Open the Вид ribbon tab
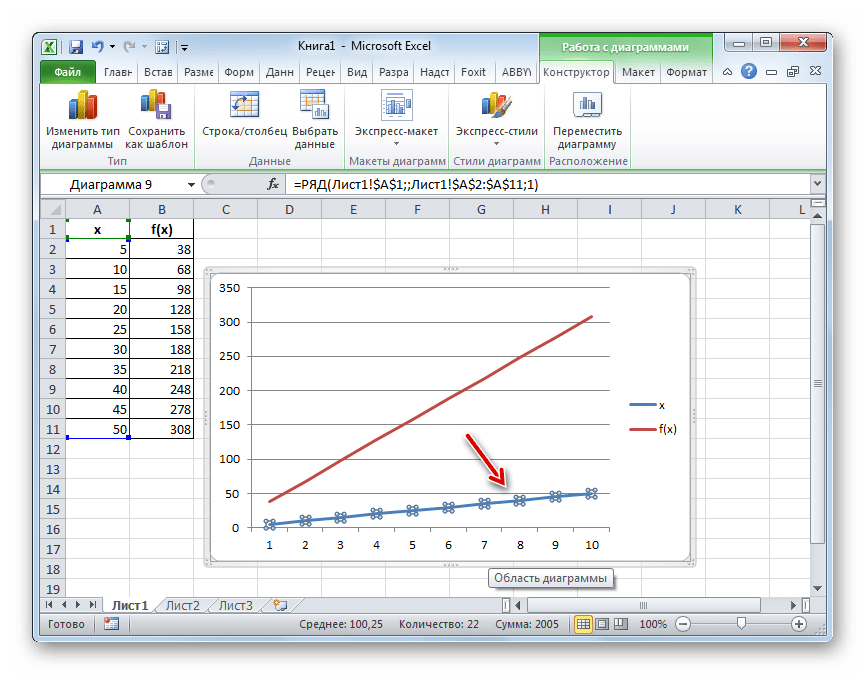The image size is (866, 675). pos(357,72)
